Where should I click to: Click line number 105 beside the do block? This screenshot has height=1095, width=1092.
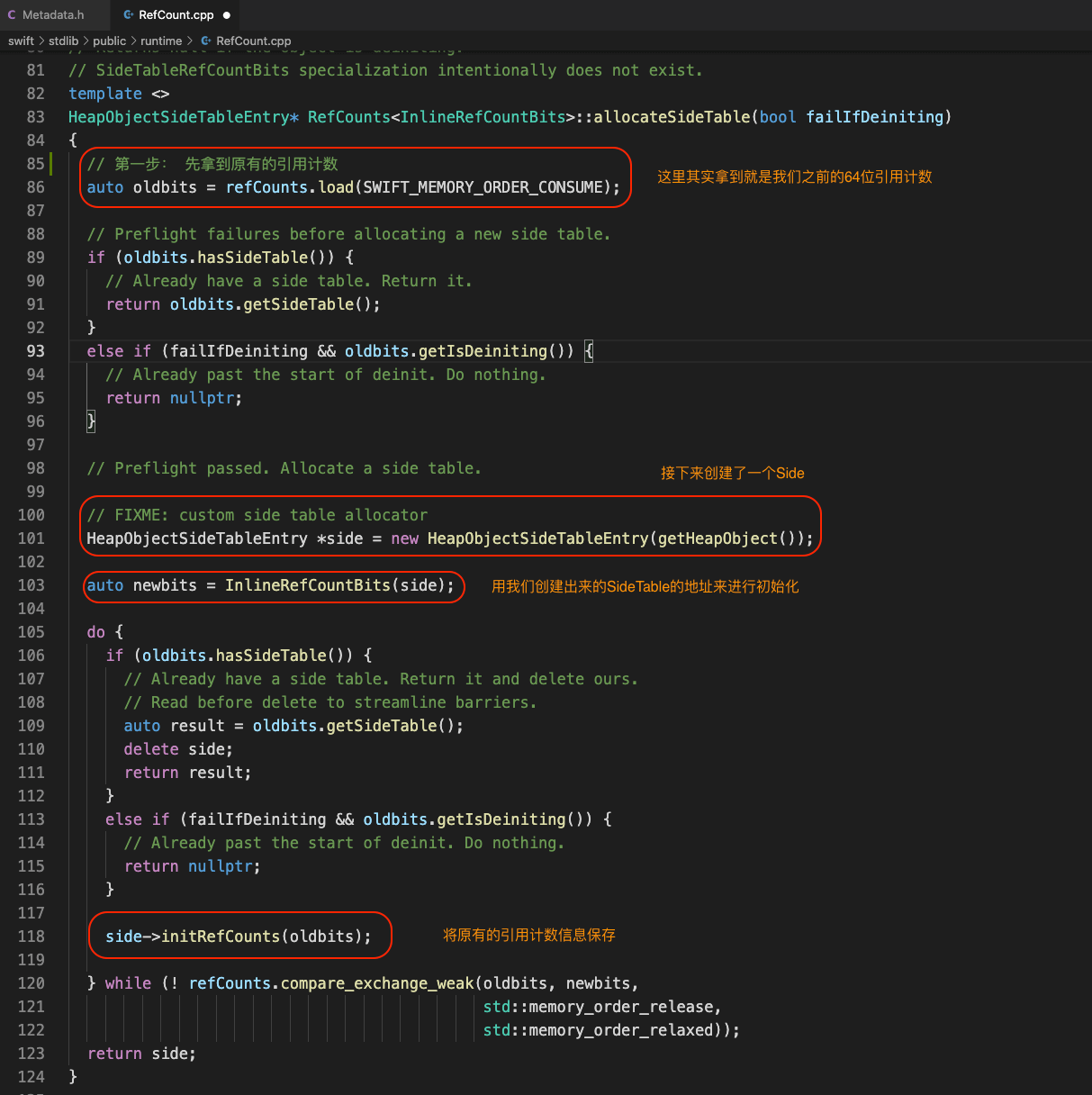click(x=32, y=632)
